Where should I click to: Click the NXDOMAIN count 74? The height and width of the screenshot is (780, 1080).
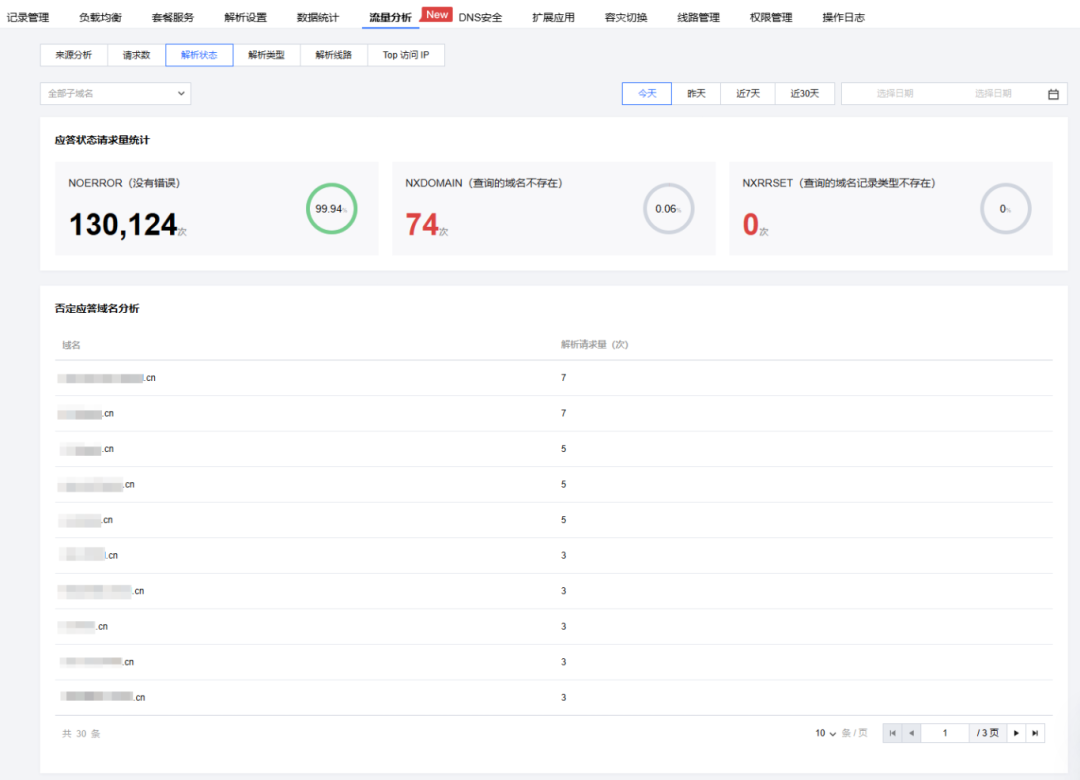coord(422,225)
